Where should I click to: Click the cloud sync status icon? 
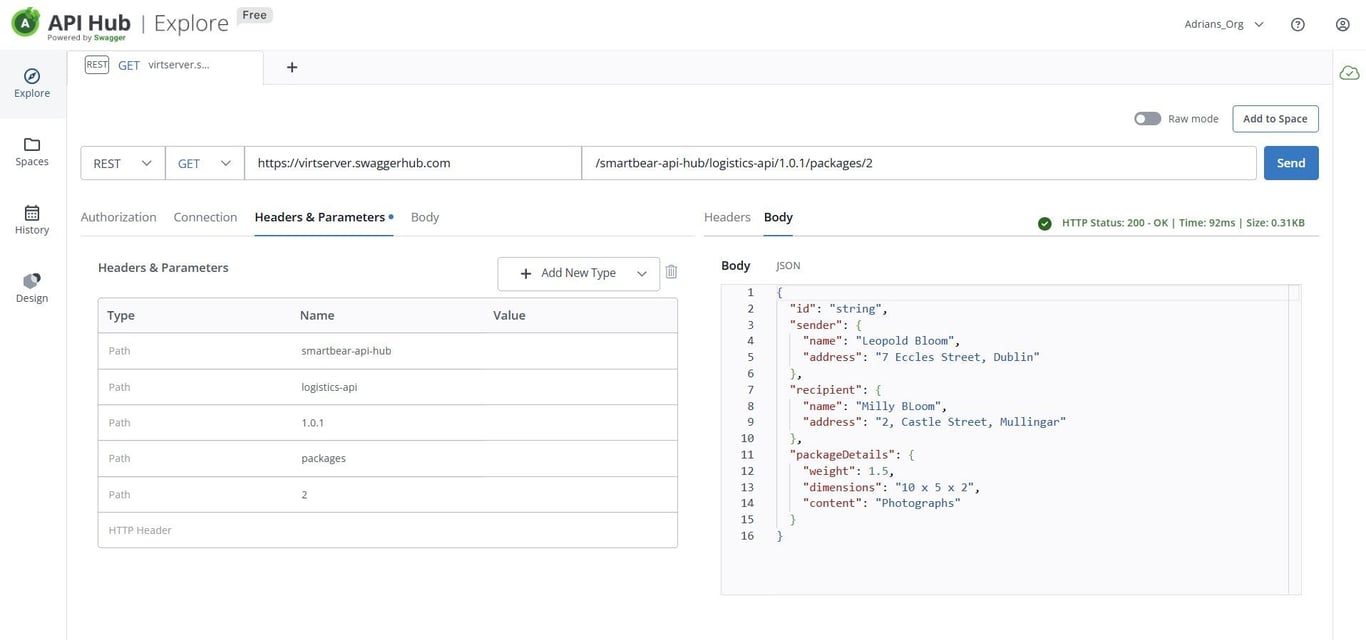coord(1349,72)
